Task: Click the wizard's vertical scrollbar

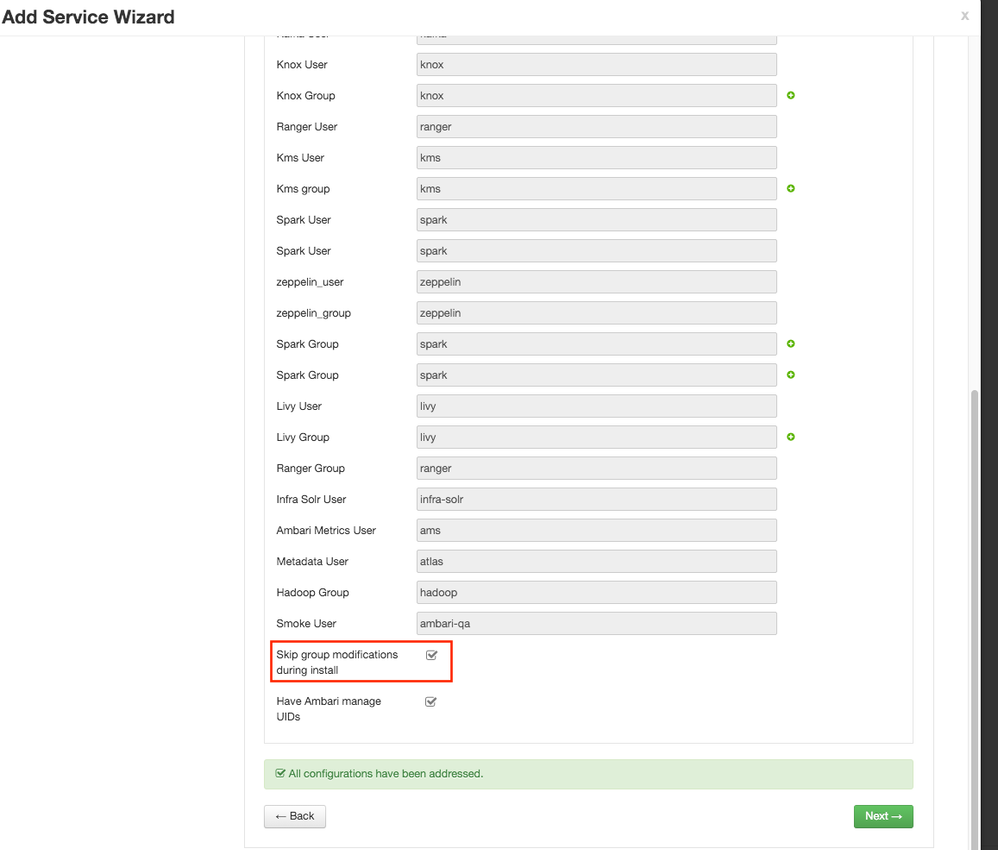Action: tap(974, 618)
